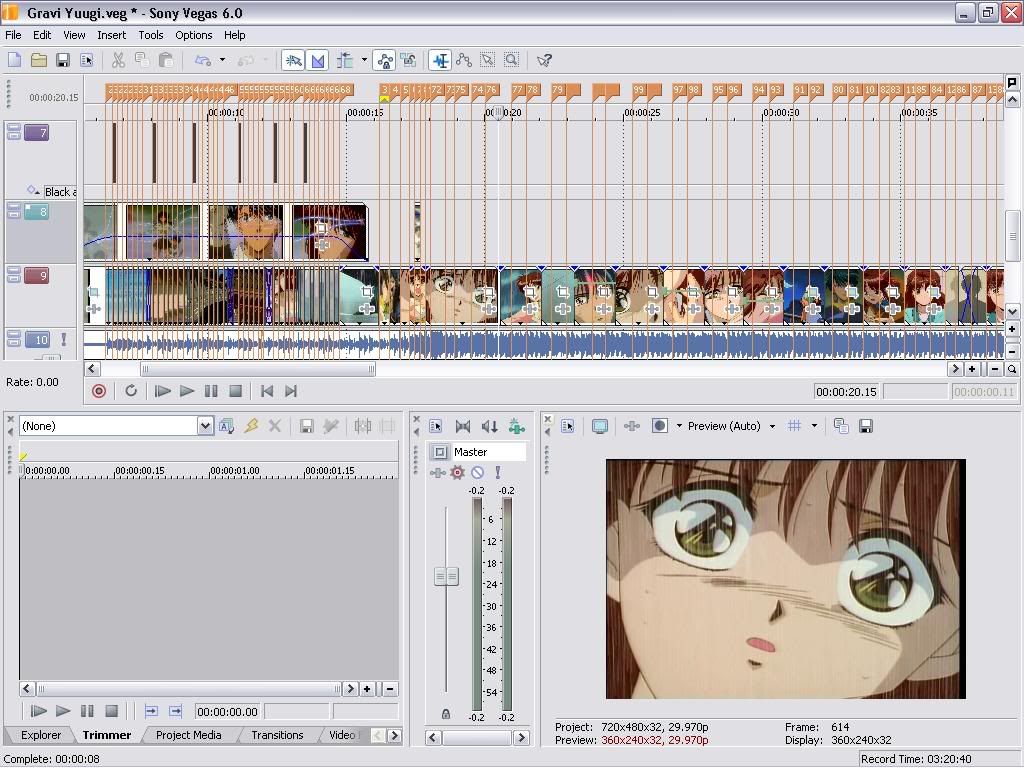Open the Insert menu

point(111,35)
